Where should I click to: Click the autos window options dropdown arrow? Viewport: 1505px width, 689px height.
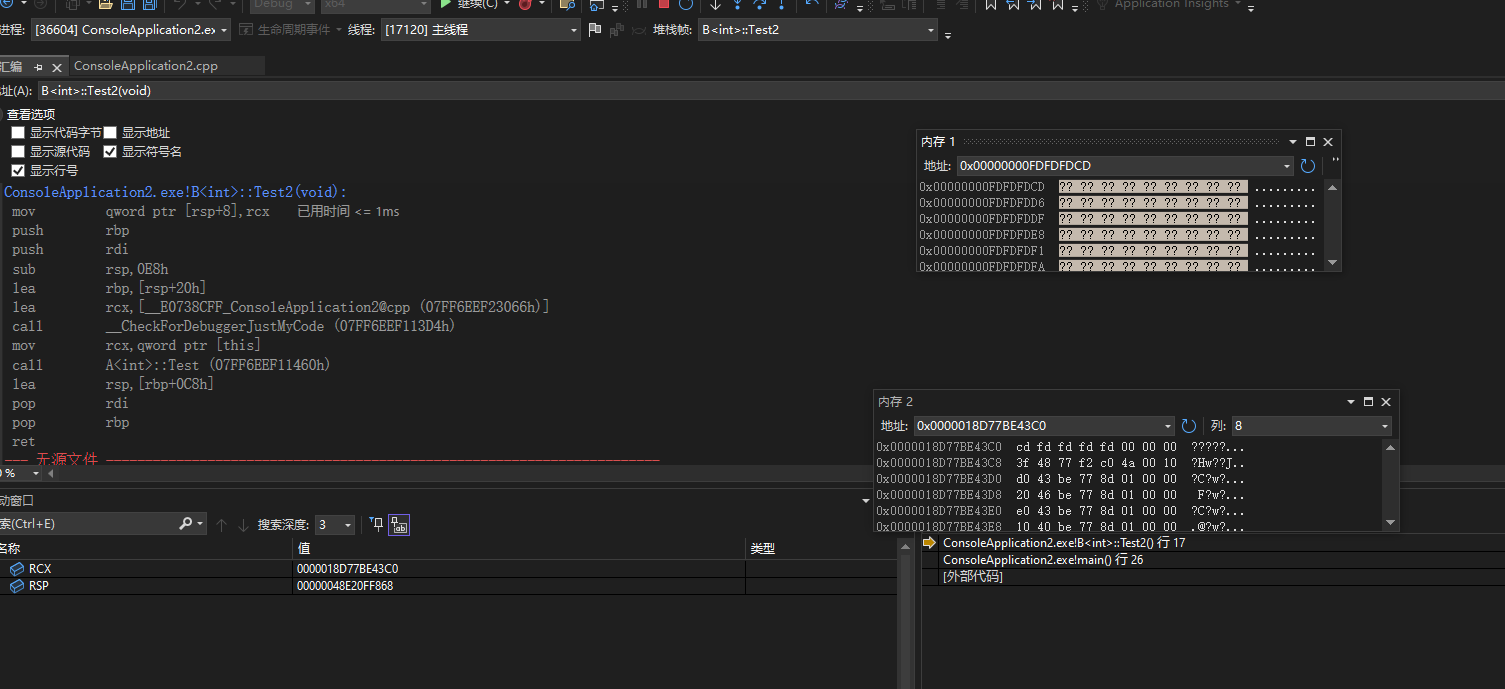coord(866,501)
